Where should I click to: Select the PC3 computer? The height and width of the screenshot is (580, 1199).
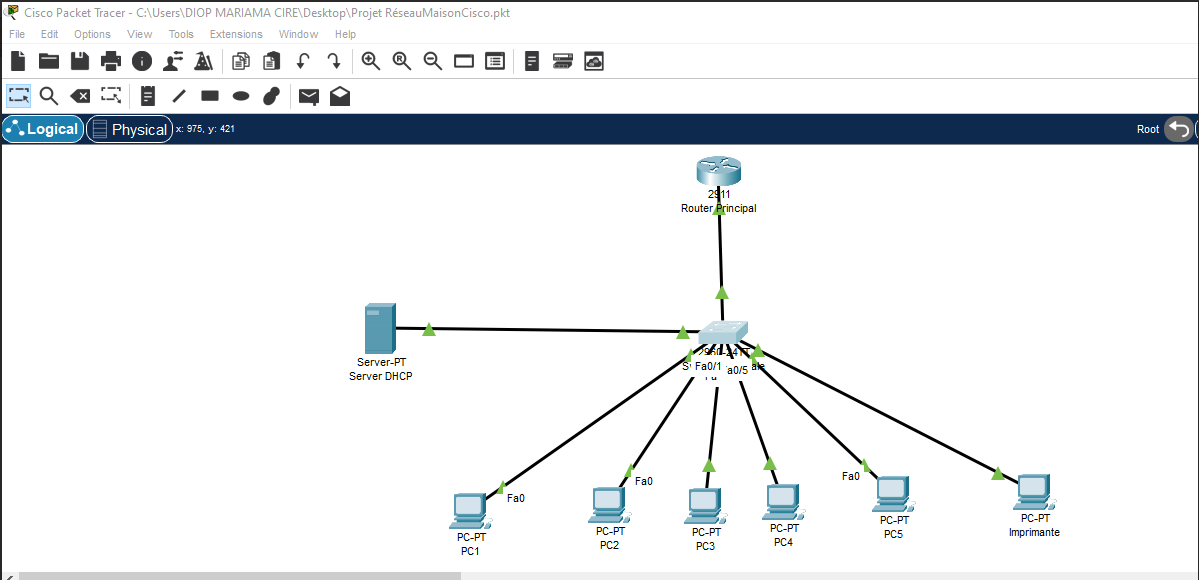tap(706, 507)
